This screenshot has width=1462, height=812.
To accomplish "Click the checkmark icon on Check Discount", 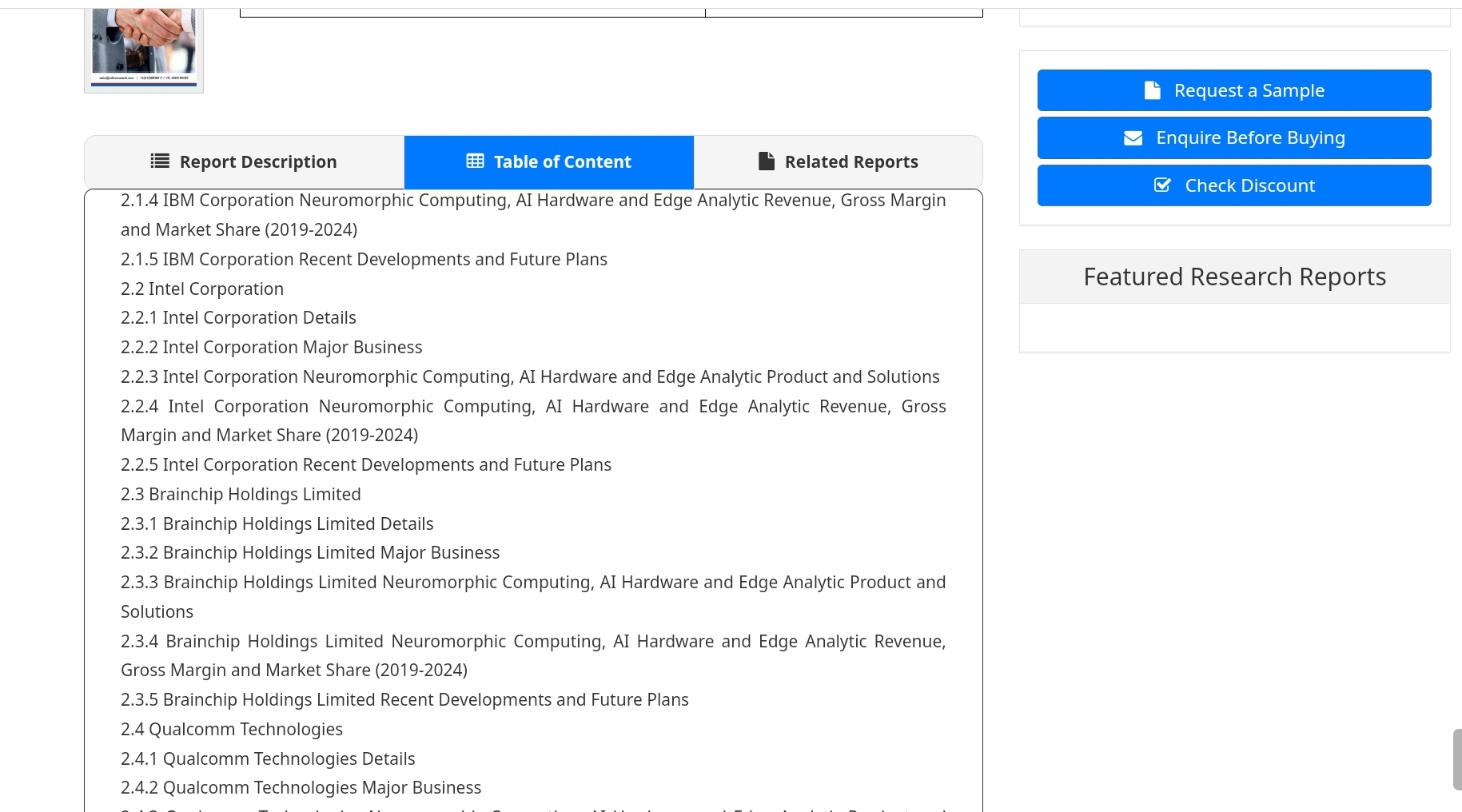I will pyautogui.click(x=1163, y=185).
